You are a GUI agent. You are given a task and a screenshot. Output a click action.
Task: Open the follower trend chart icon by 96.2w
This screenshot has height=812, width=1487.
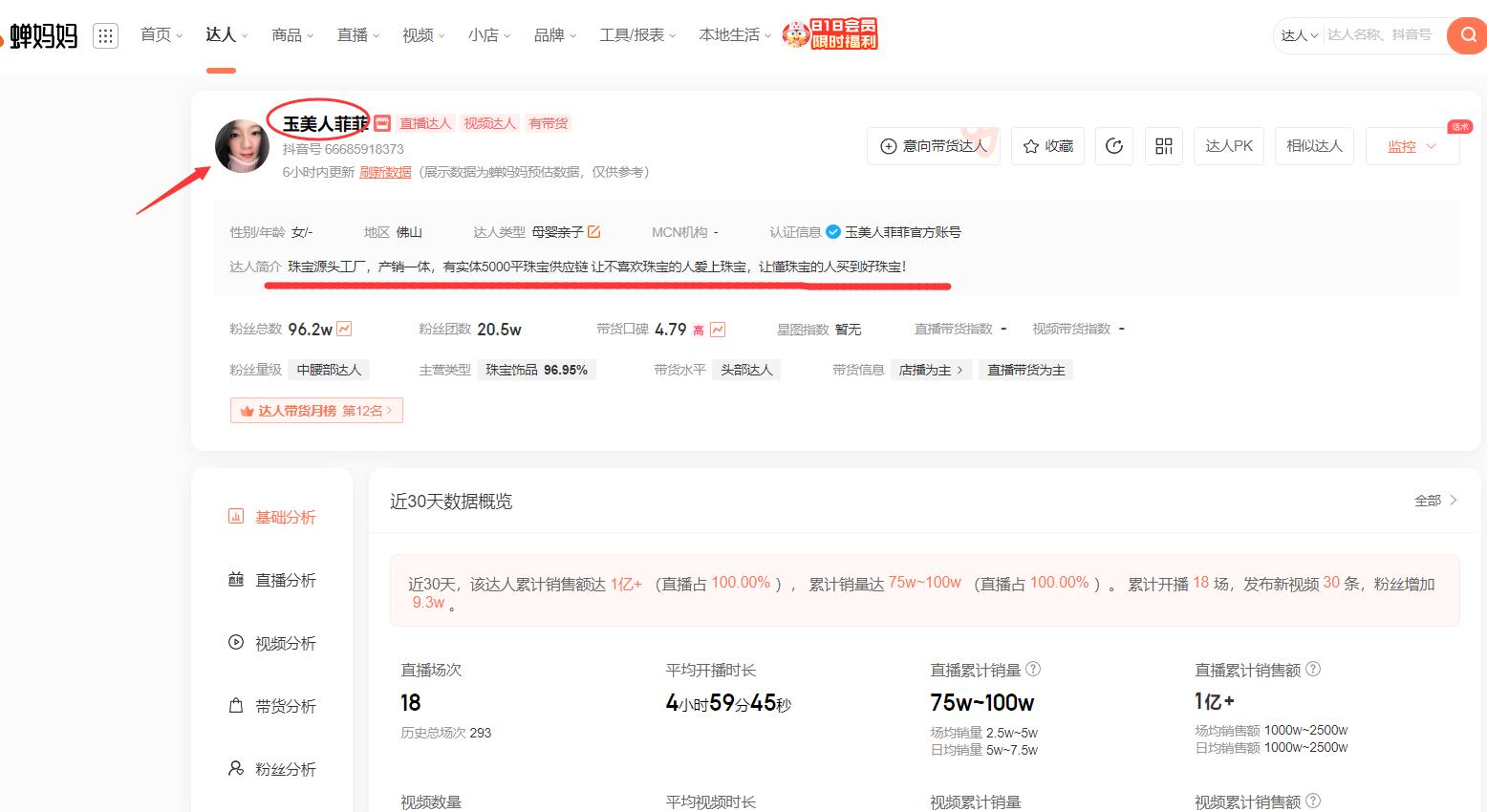coord(344,329)
